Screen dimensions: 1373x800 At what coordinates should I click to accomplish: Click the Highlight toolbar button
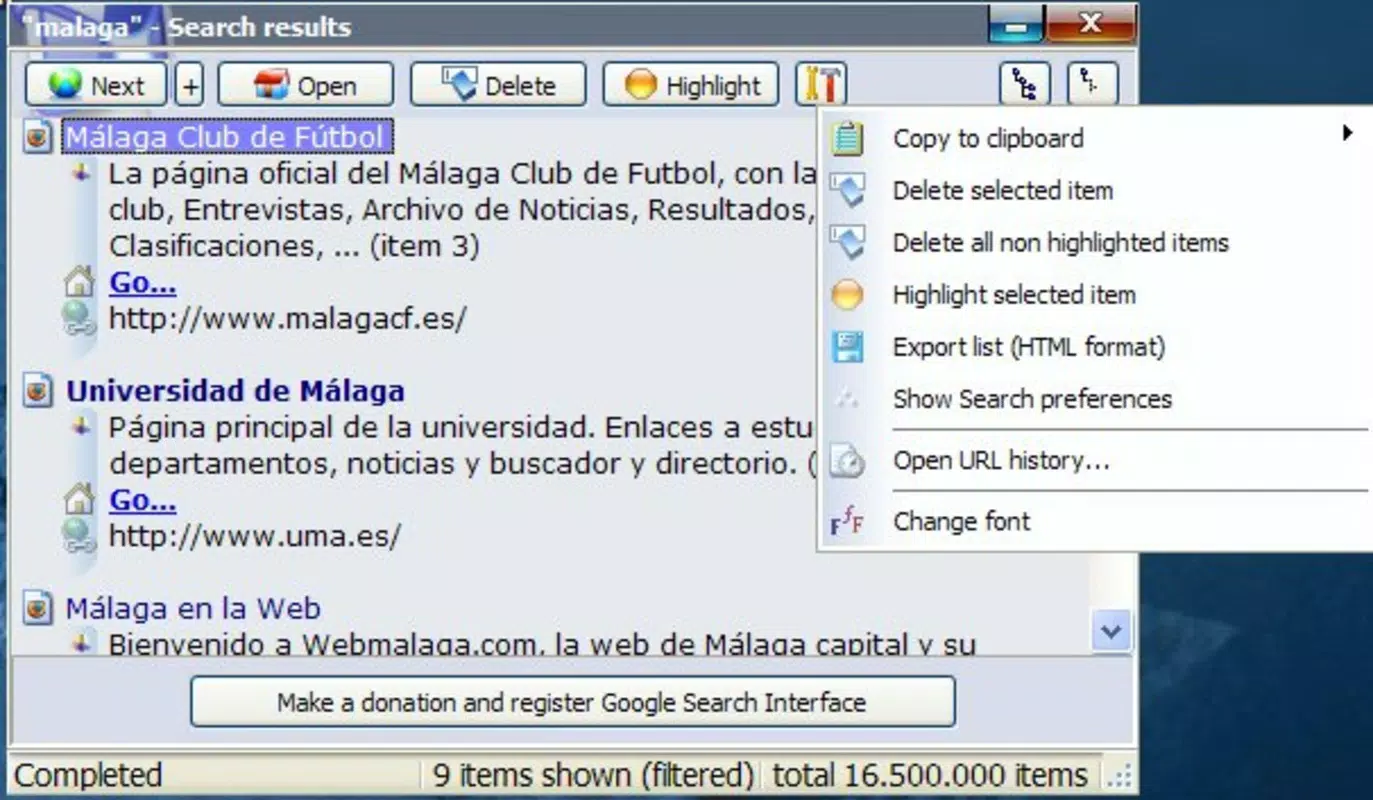pos(690,85)
